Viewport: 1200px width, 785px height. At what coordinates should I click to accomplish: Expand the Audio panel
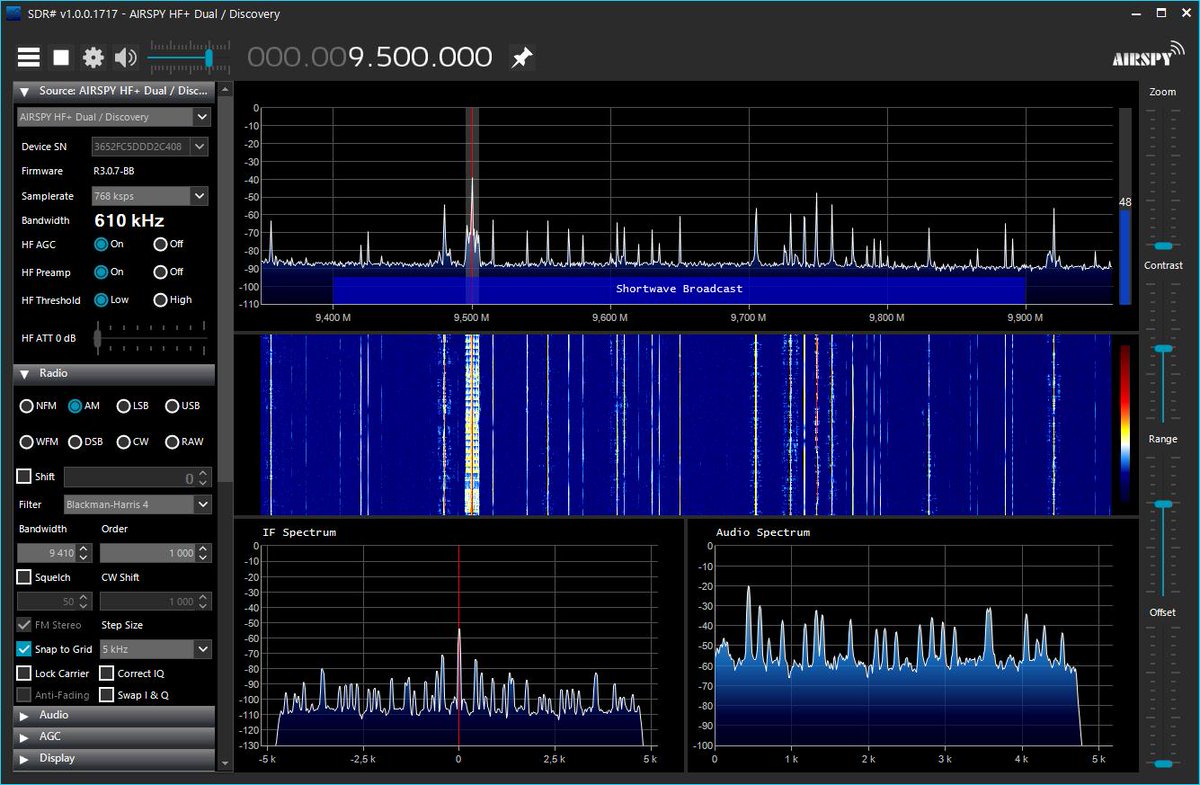tap(114, 715)
